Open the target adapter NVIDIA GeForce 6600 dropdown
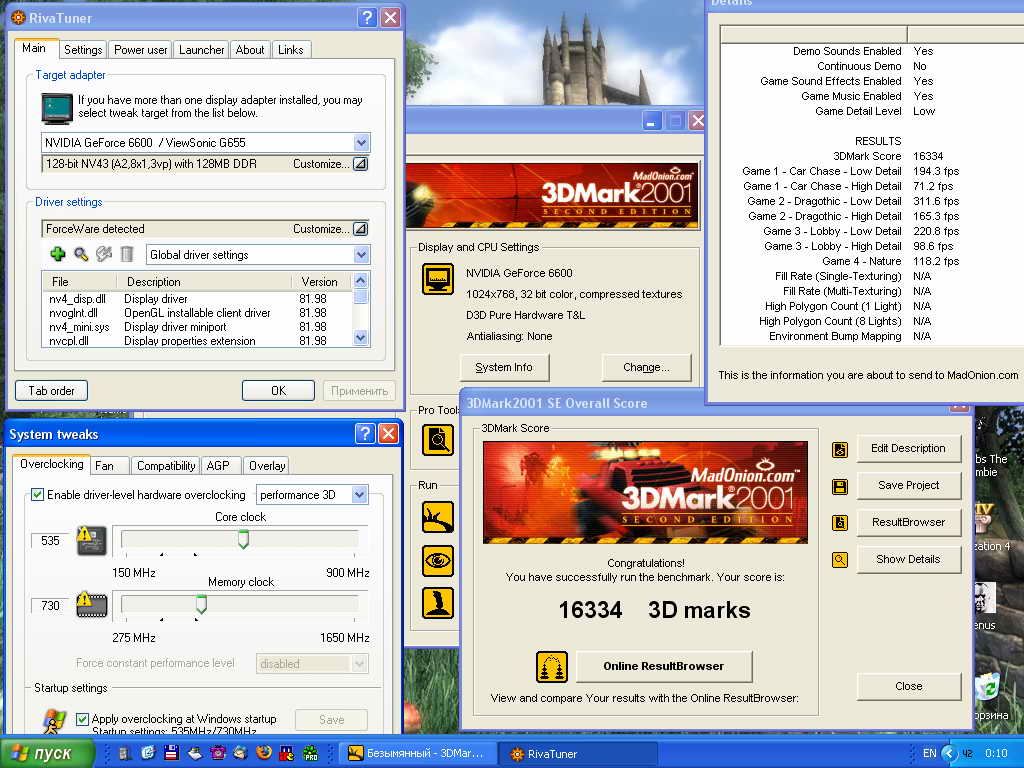The width and height of the screenshot is (1024, 768). pyautogui.click(x=361, y=142)
